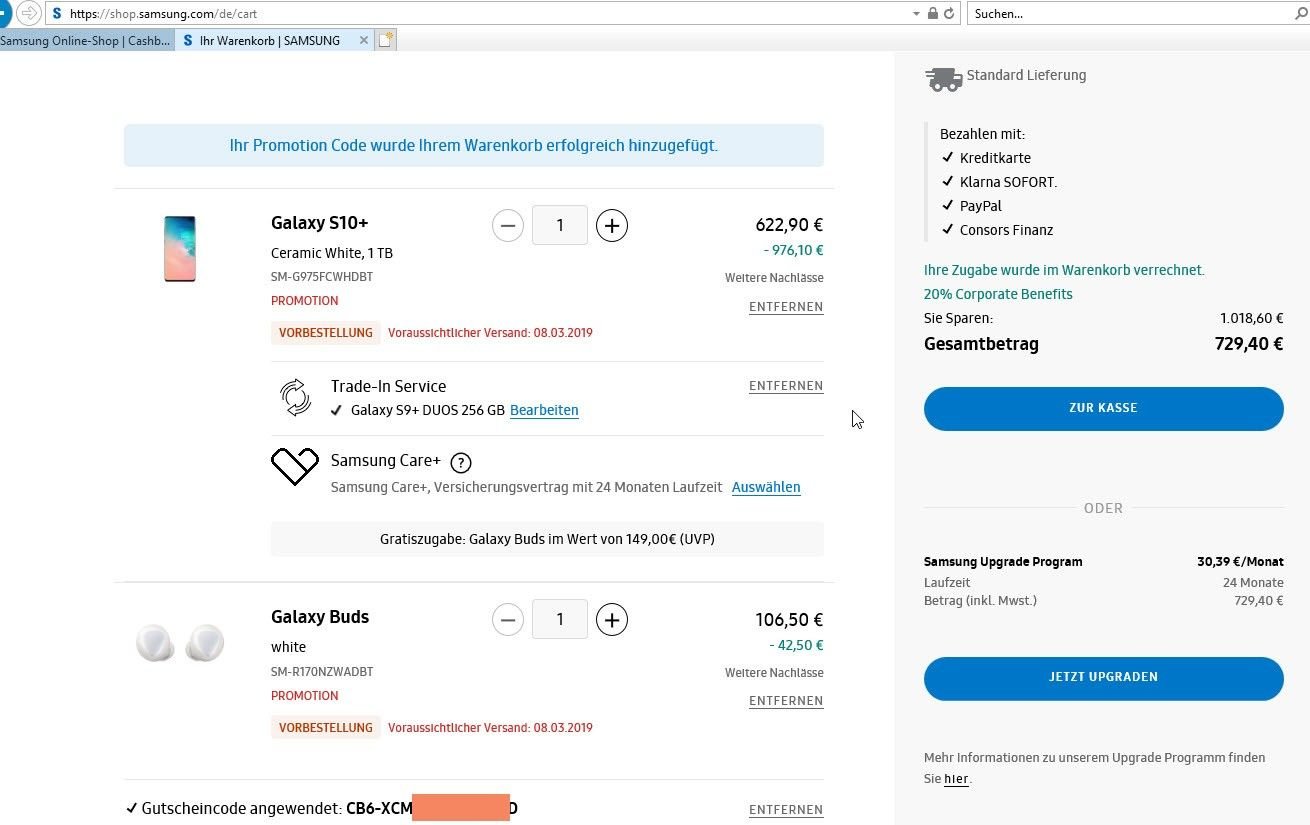Click the Trade-In Service recycle icon
This screenshot has width=1310, height=825.
pyautogui.click(x=296, y=397)
